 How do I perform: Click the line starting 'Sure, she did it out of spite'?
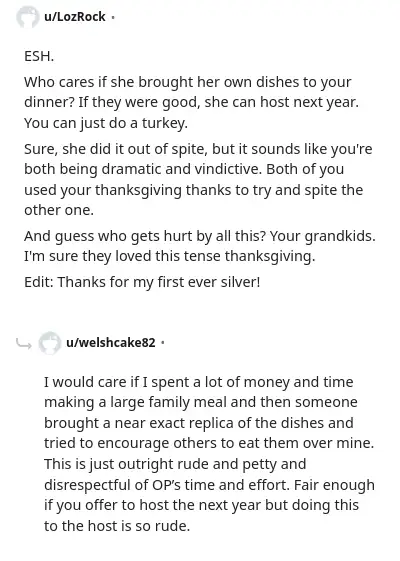198,149
